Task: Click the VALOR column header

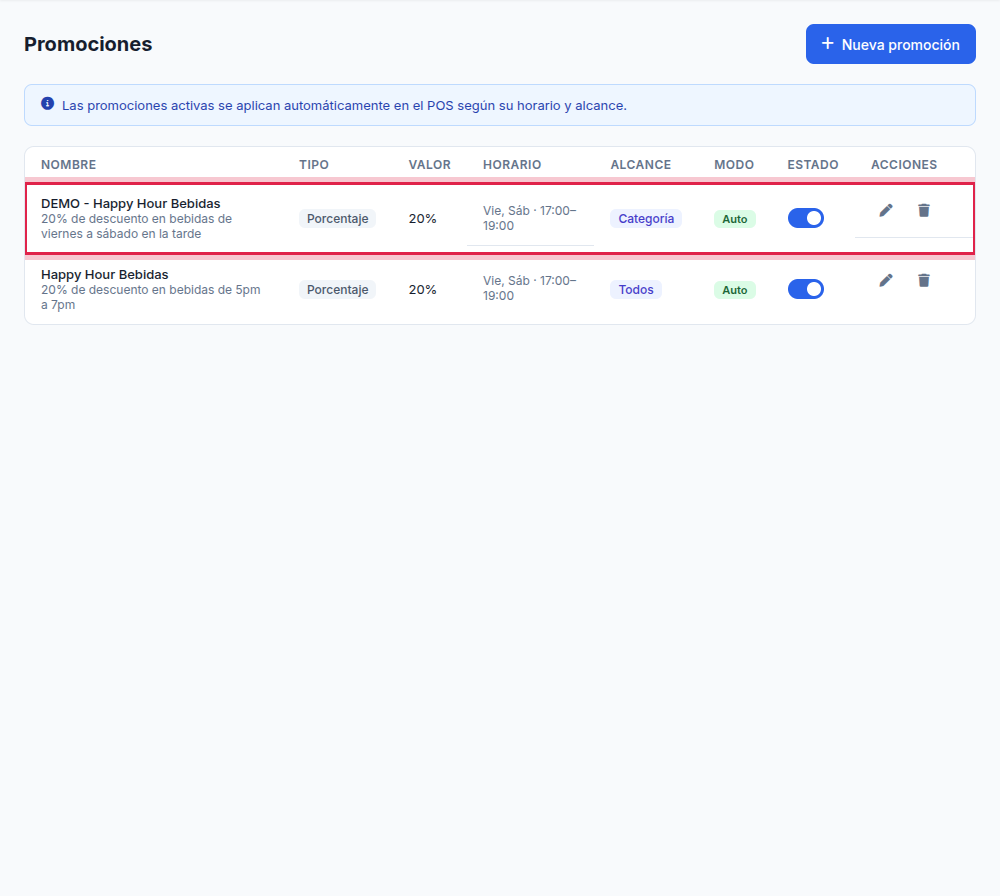Action: point(430,165)
